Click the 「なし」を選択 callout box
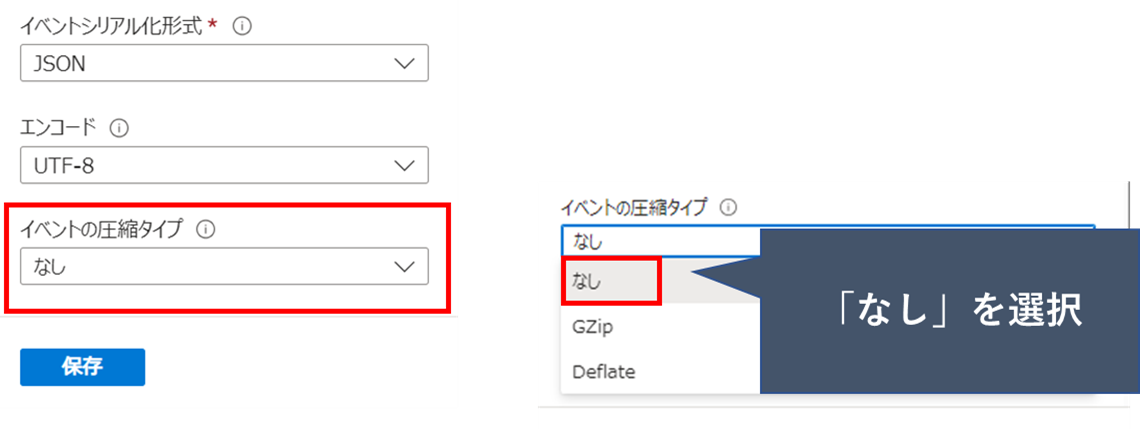The image size is (1140, 429). [x=950, y=311]
